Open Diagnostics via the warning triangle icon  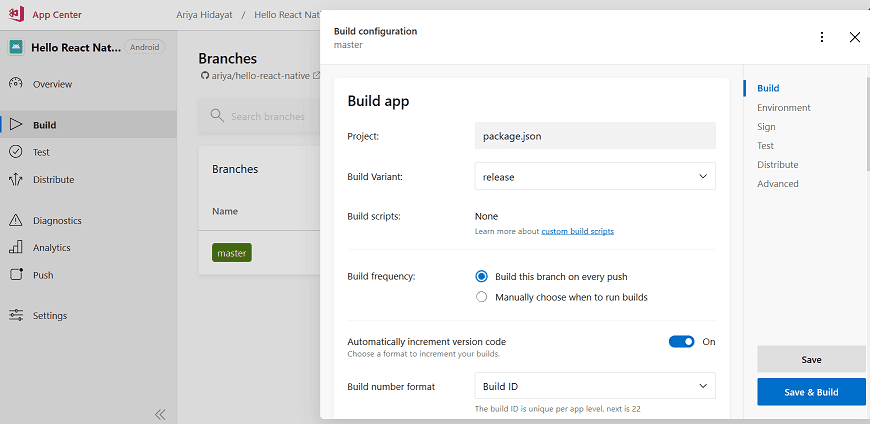coord(16,220)
